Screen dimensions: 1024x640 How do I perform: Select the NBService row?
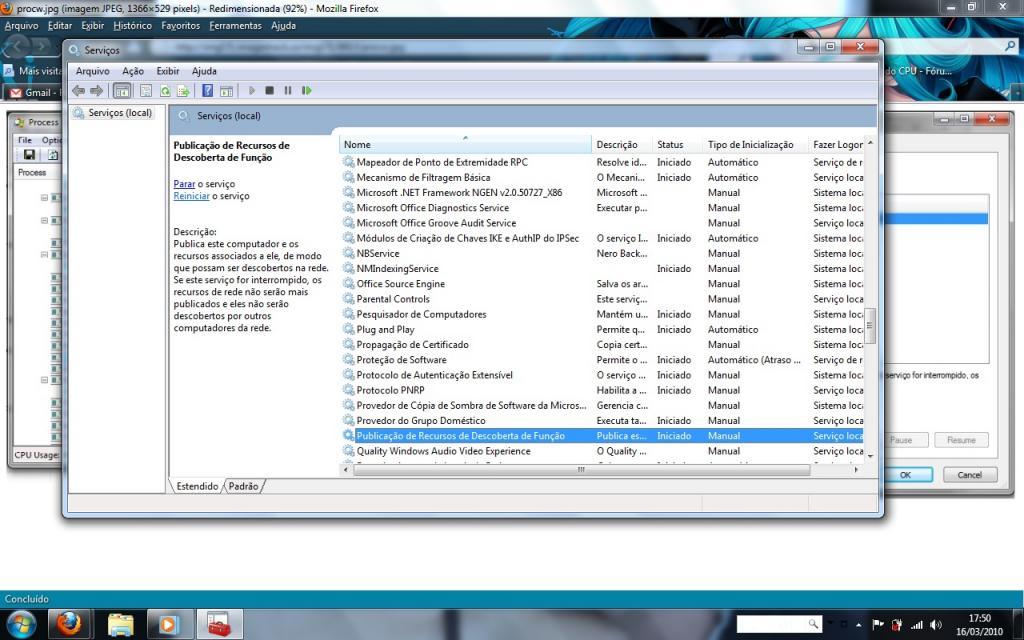[601, 253]
